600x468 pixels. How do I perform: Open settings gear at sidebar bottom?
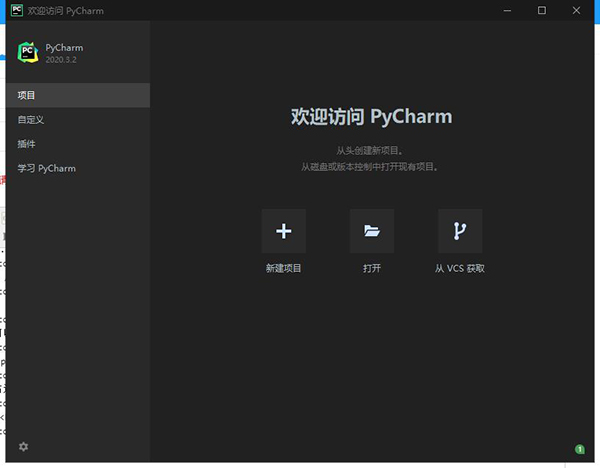point(23,446)
